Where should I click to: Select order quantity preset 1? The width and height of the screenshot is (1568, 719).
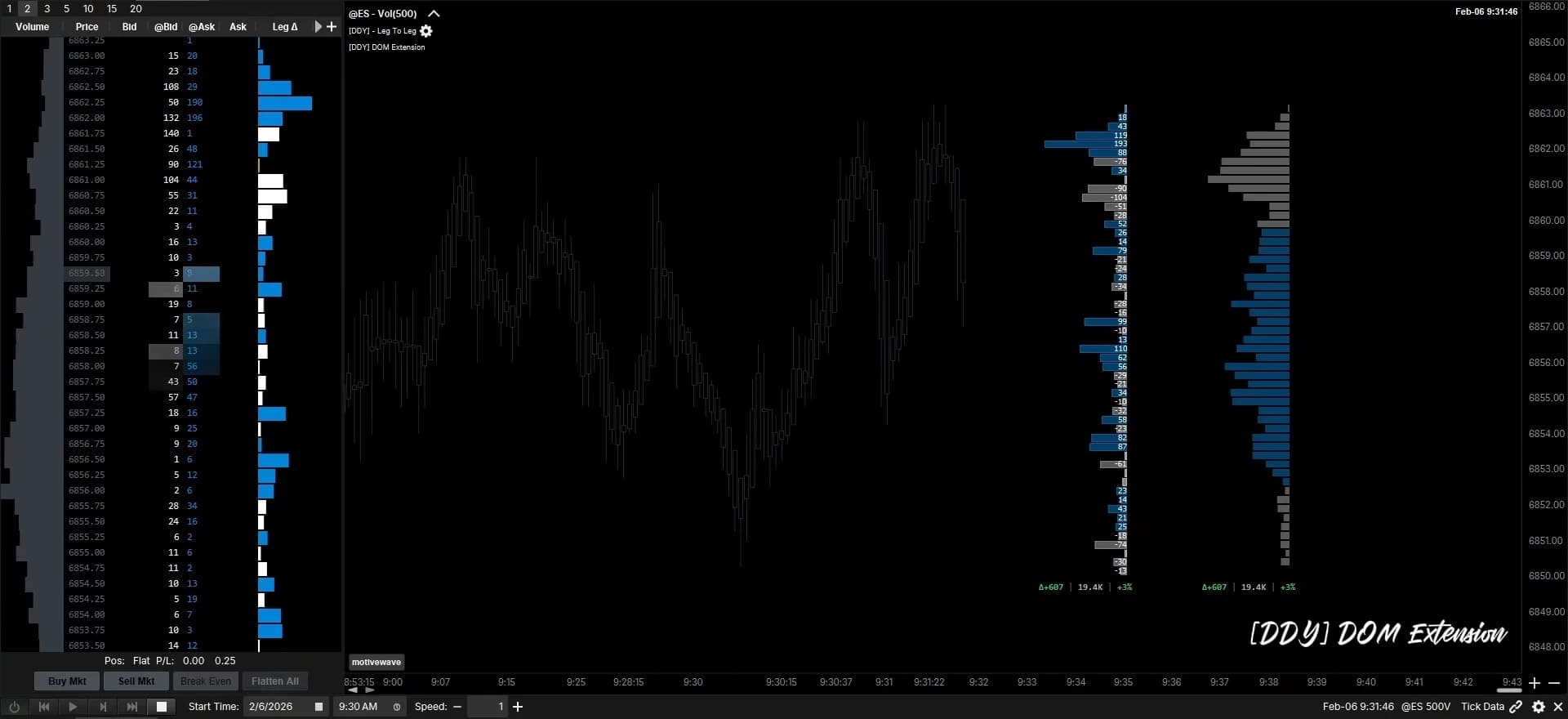9,8
